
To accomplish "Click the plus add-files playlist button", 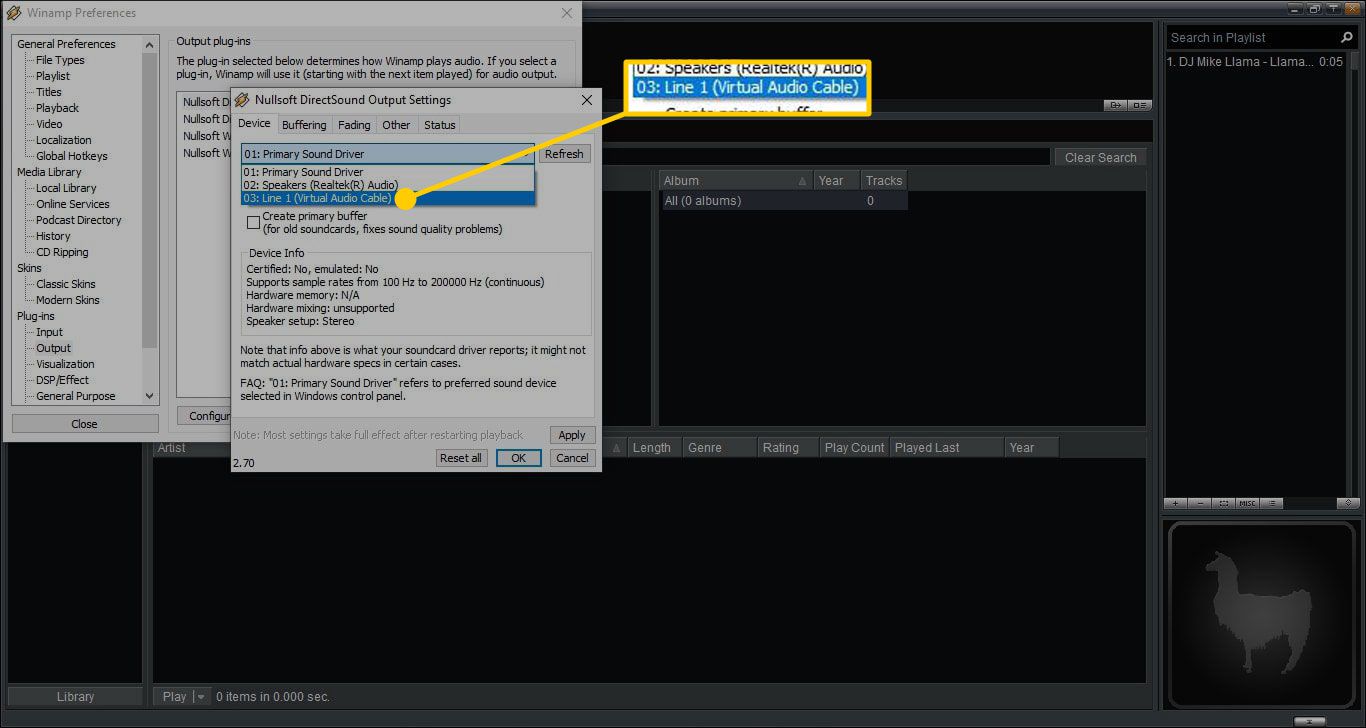I will 1175,503.
